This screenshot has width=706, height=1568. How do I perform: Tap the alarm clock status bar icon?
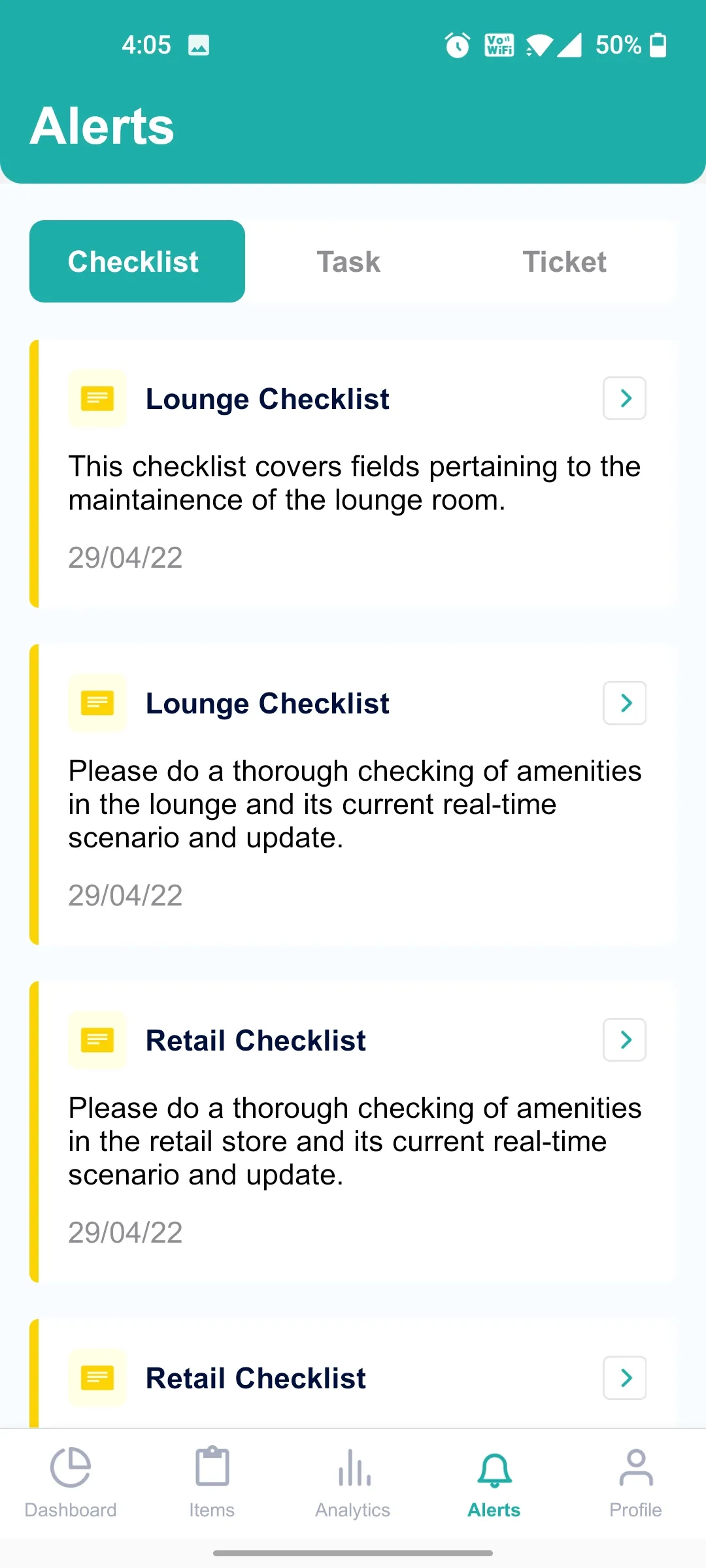457,45
